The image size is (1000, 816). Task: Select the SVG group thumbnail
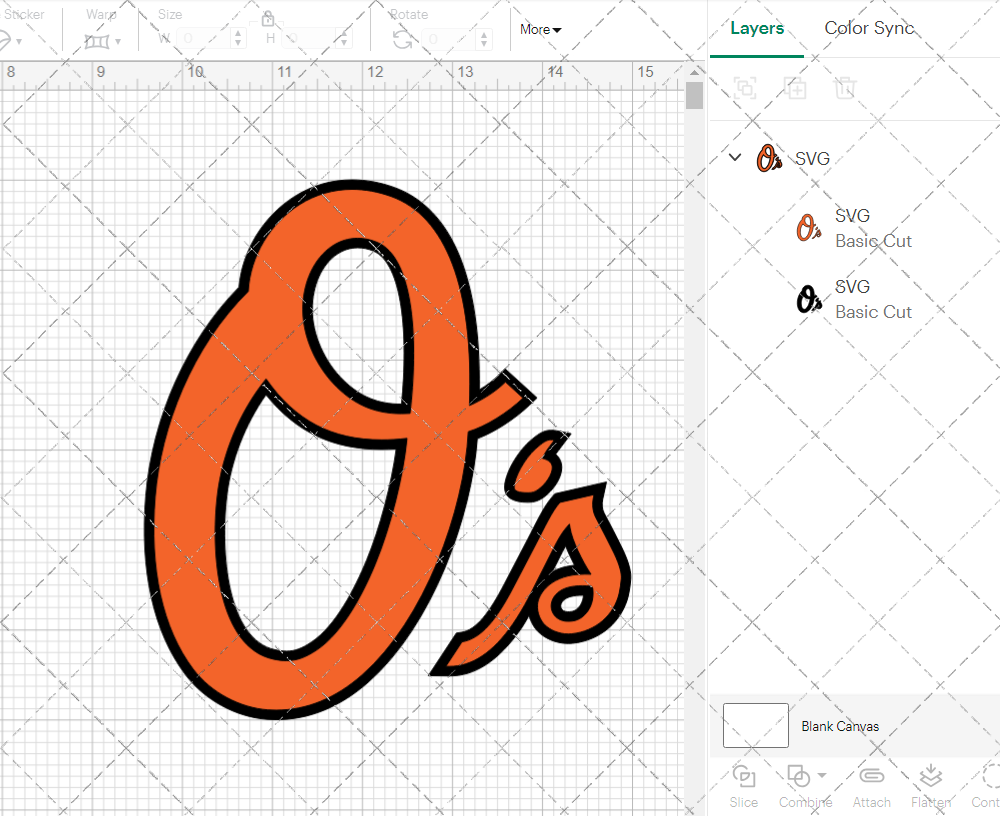click(769, 158)
